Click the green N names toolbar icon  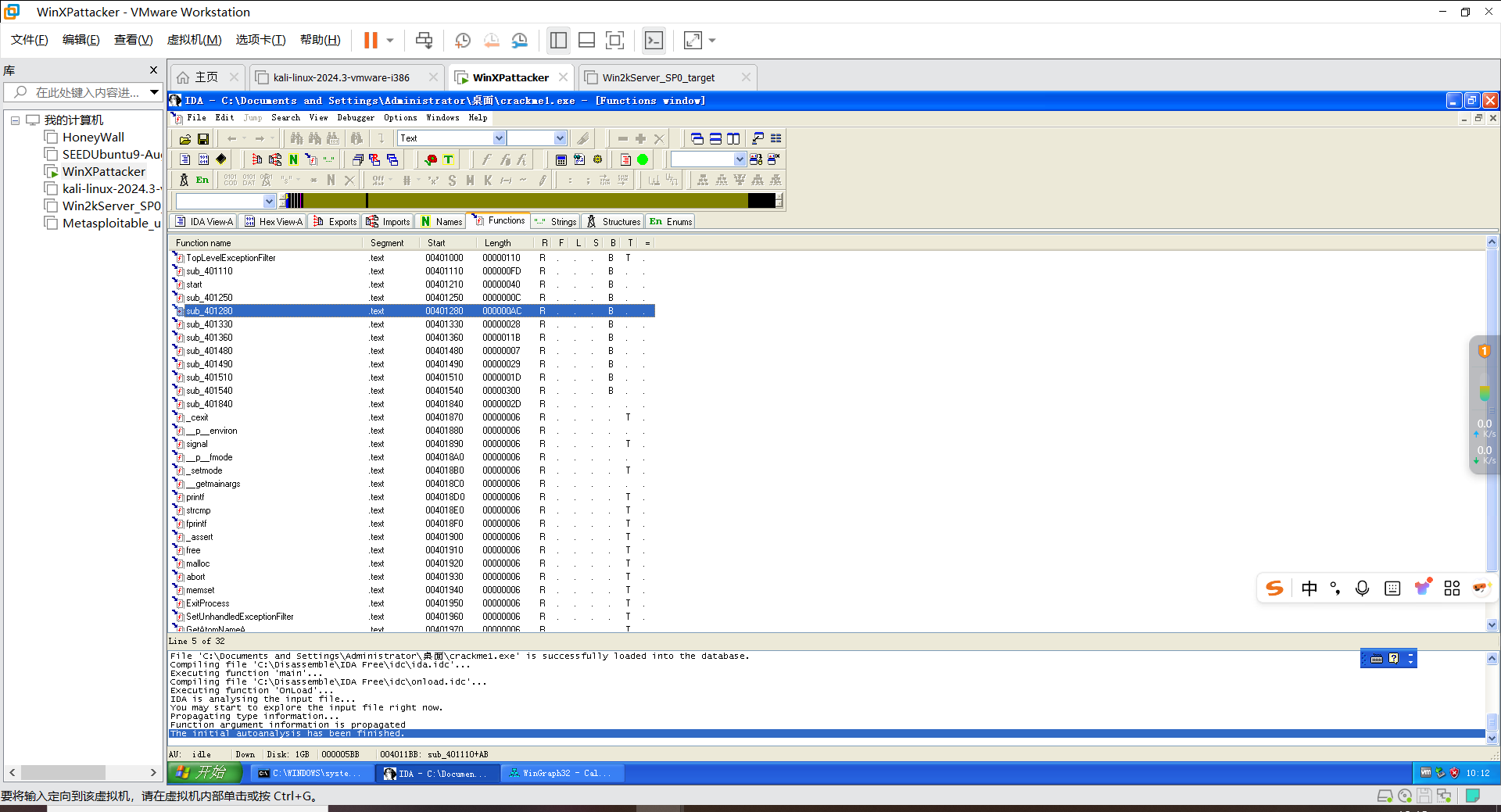[x=293, y=159]
